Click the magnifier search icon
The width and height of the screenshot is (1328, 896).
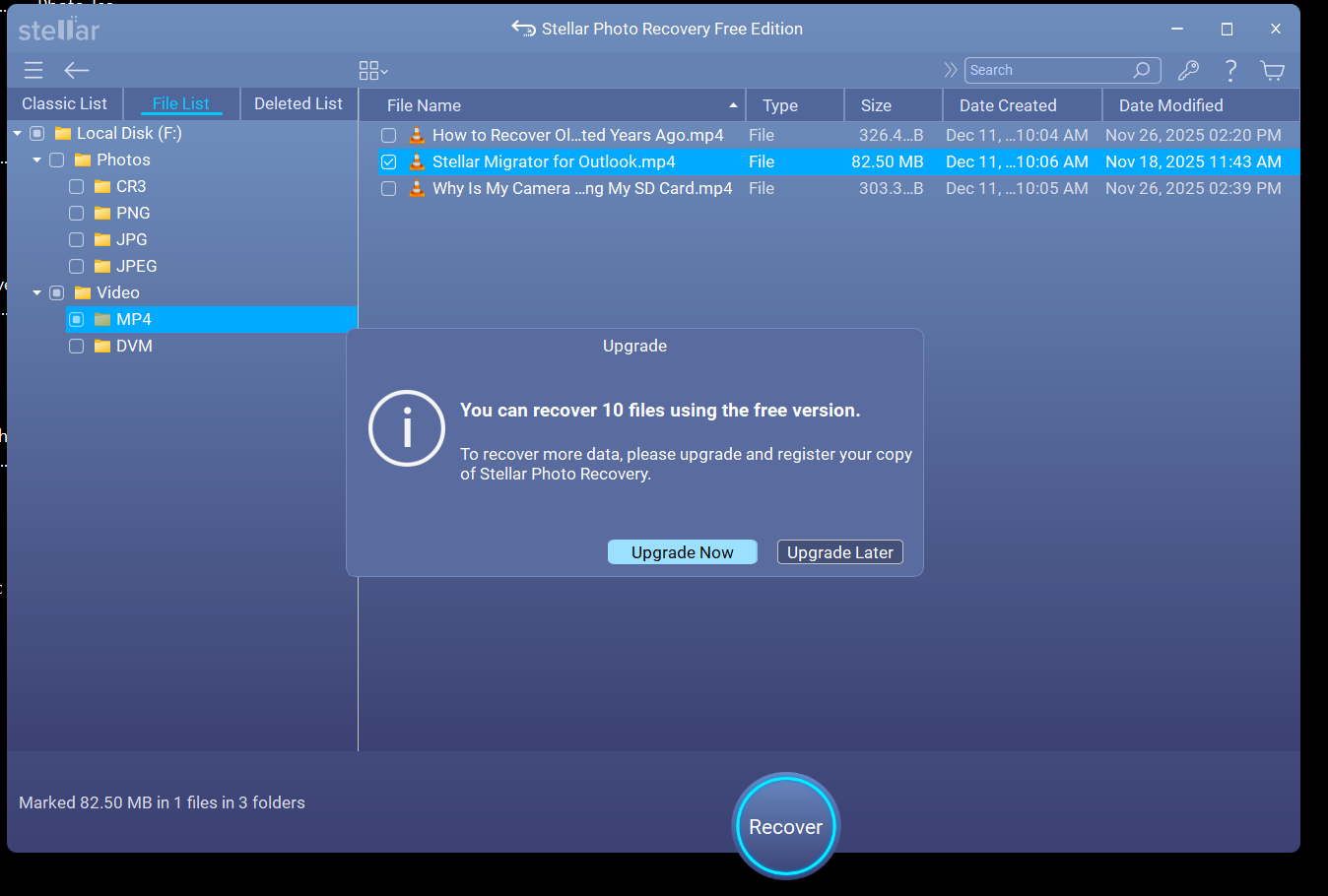(x=1141, y=70)
